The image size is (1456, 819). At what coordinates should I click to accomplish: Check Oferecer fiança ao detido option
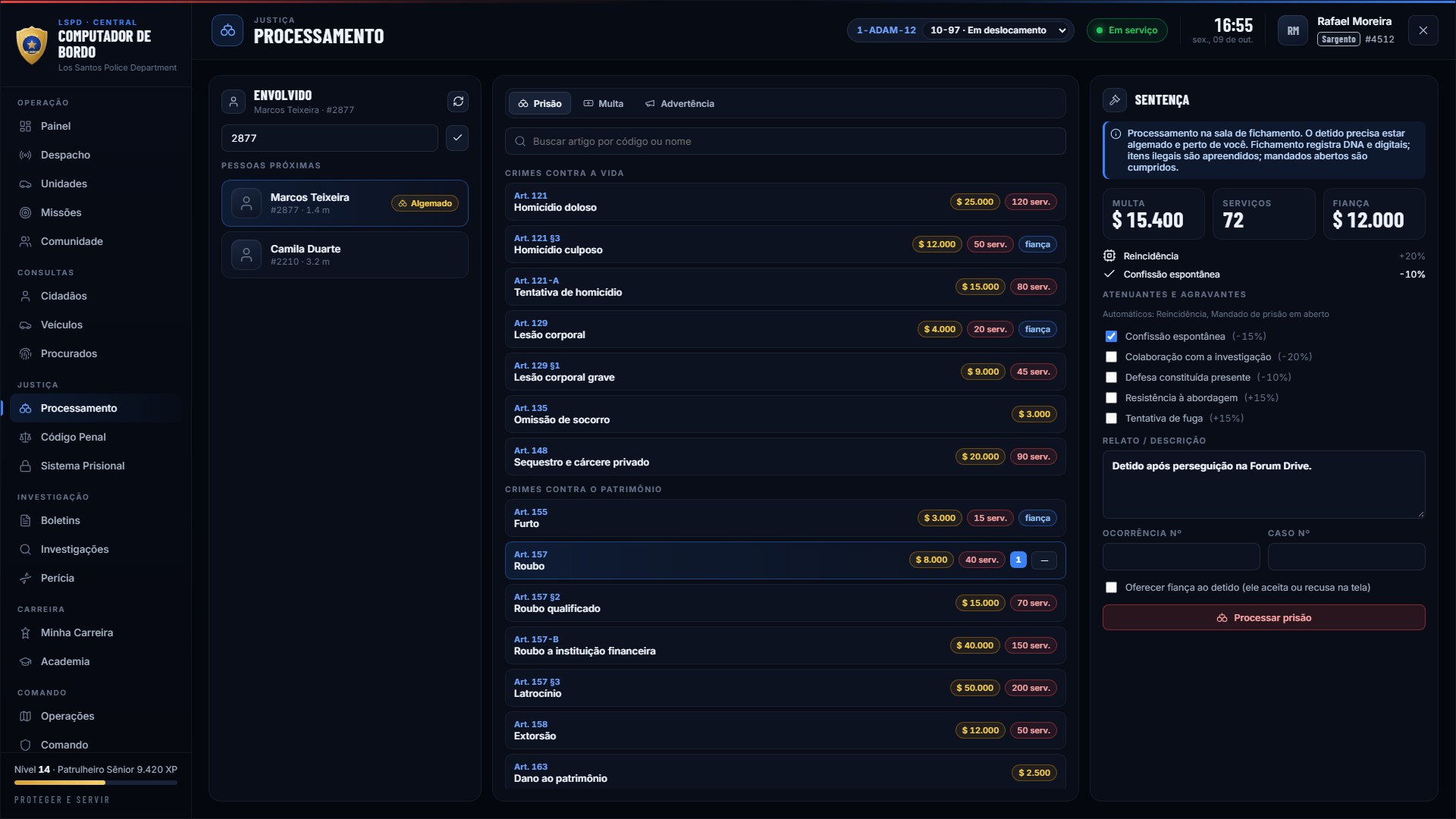coord(1111,587)
